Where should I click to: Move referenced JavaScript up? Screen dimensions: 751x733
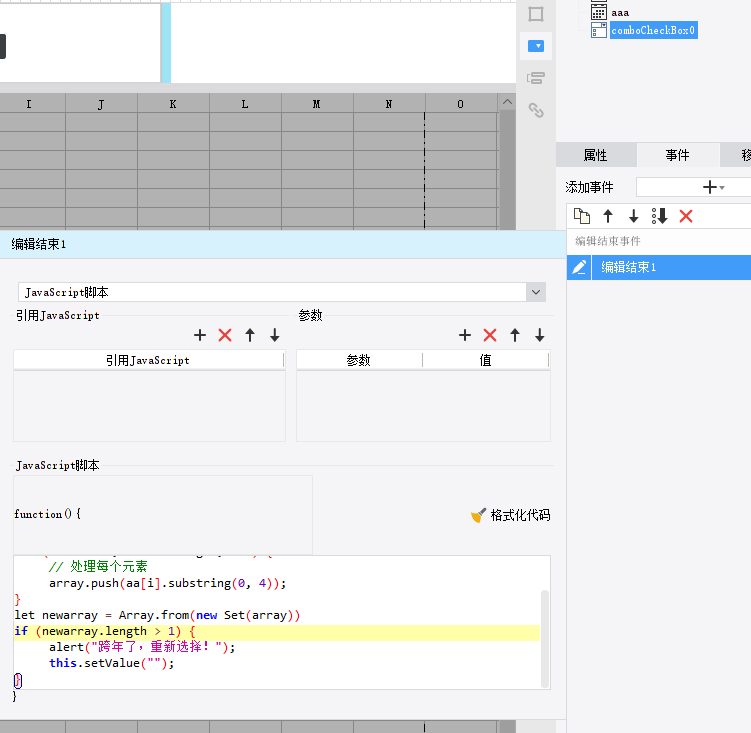(250, 335)
